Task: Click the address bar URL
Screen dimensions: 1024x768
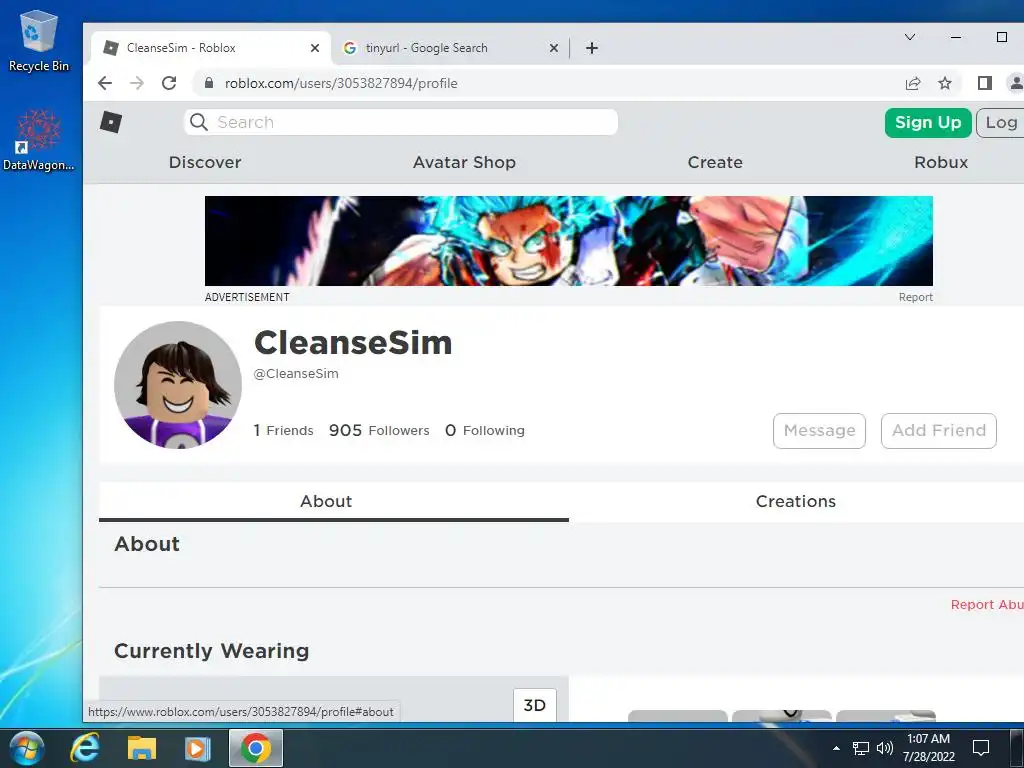Action: pos(341,83)
